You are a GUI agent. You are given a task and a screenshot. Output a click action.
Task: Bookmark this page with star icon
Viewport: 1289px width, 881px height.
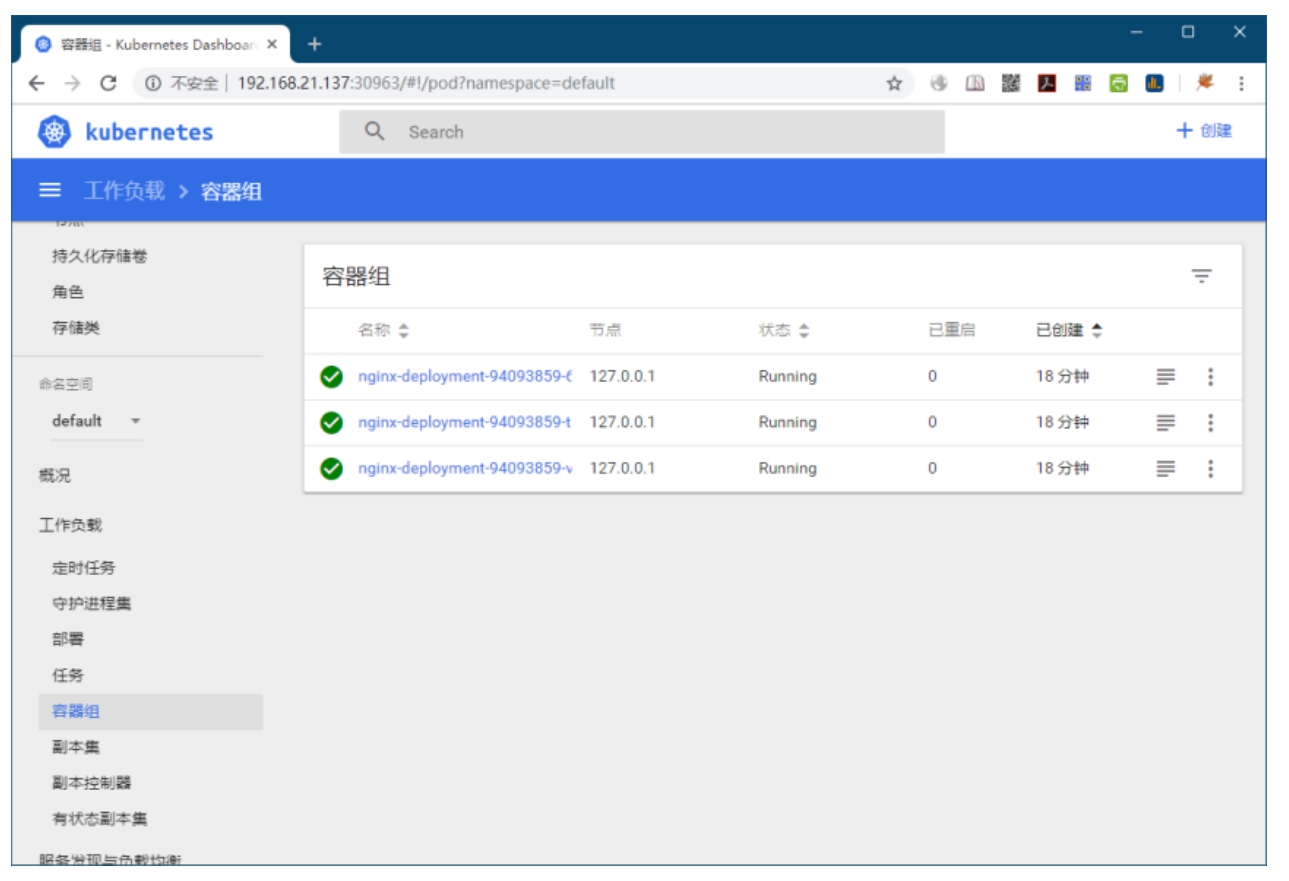894,84
